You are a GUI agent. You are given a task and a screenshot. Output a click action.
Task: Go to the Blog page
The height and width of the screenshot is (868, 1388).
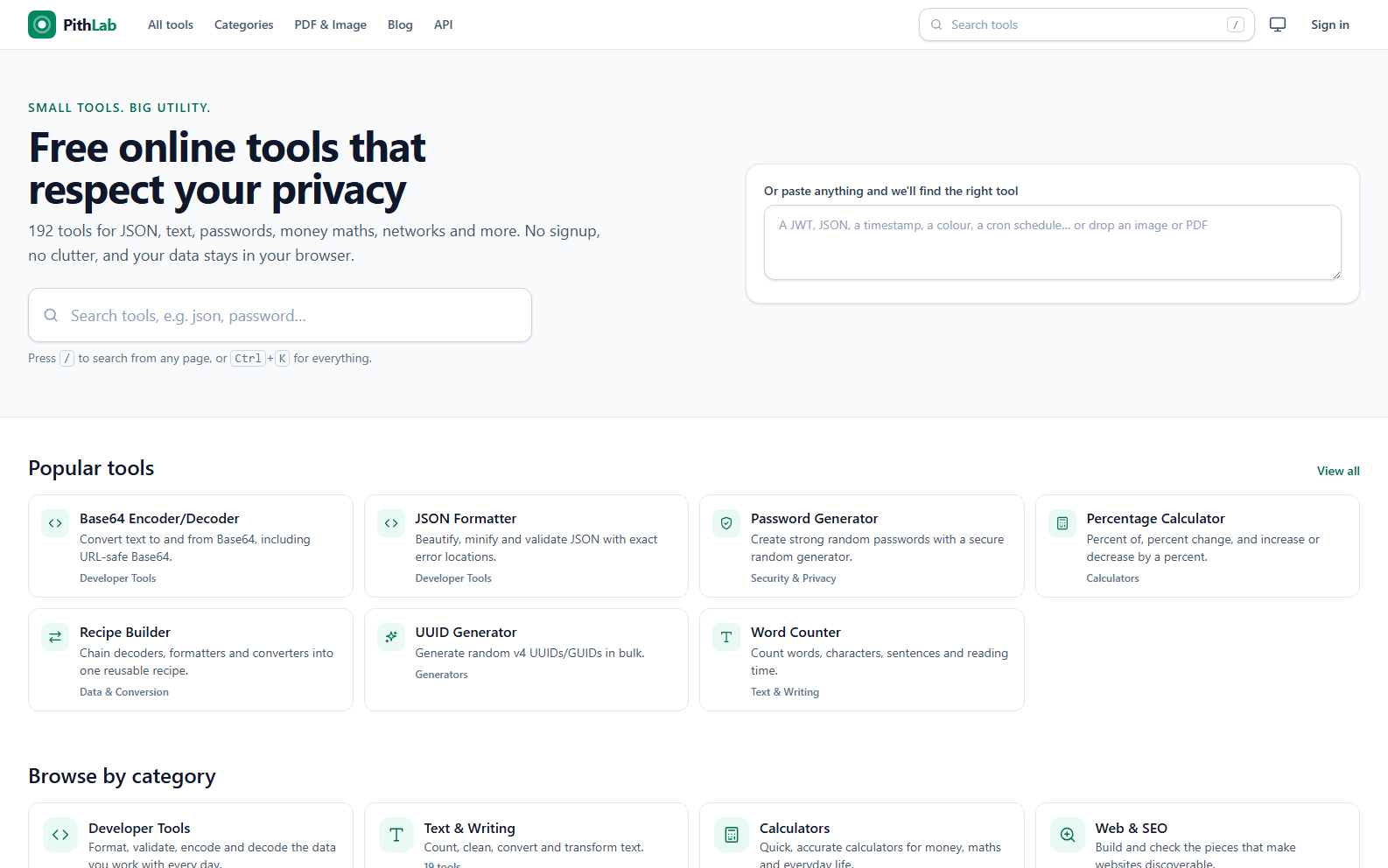tap(400, 24)
